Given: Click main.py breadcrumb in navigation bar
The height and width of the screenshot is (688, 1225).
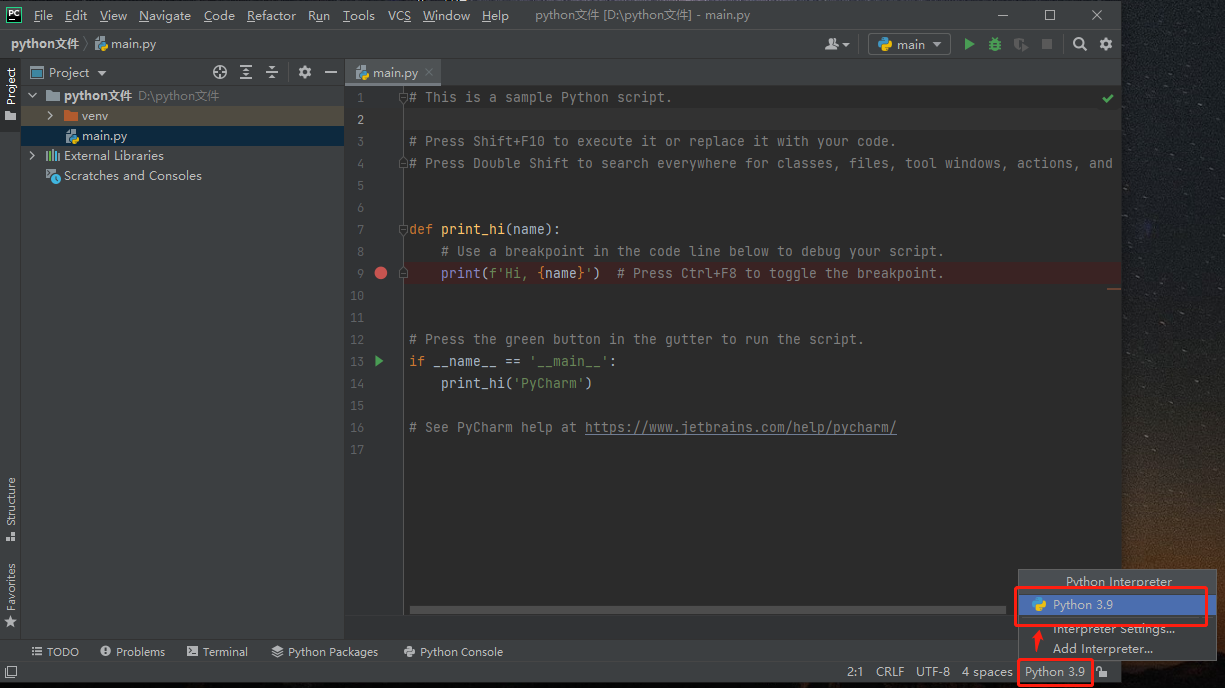Looking at the screenshot, I should [125, 44].
